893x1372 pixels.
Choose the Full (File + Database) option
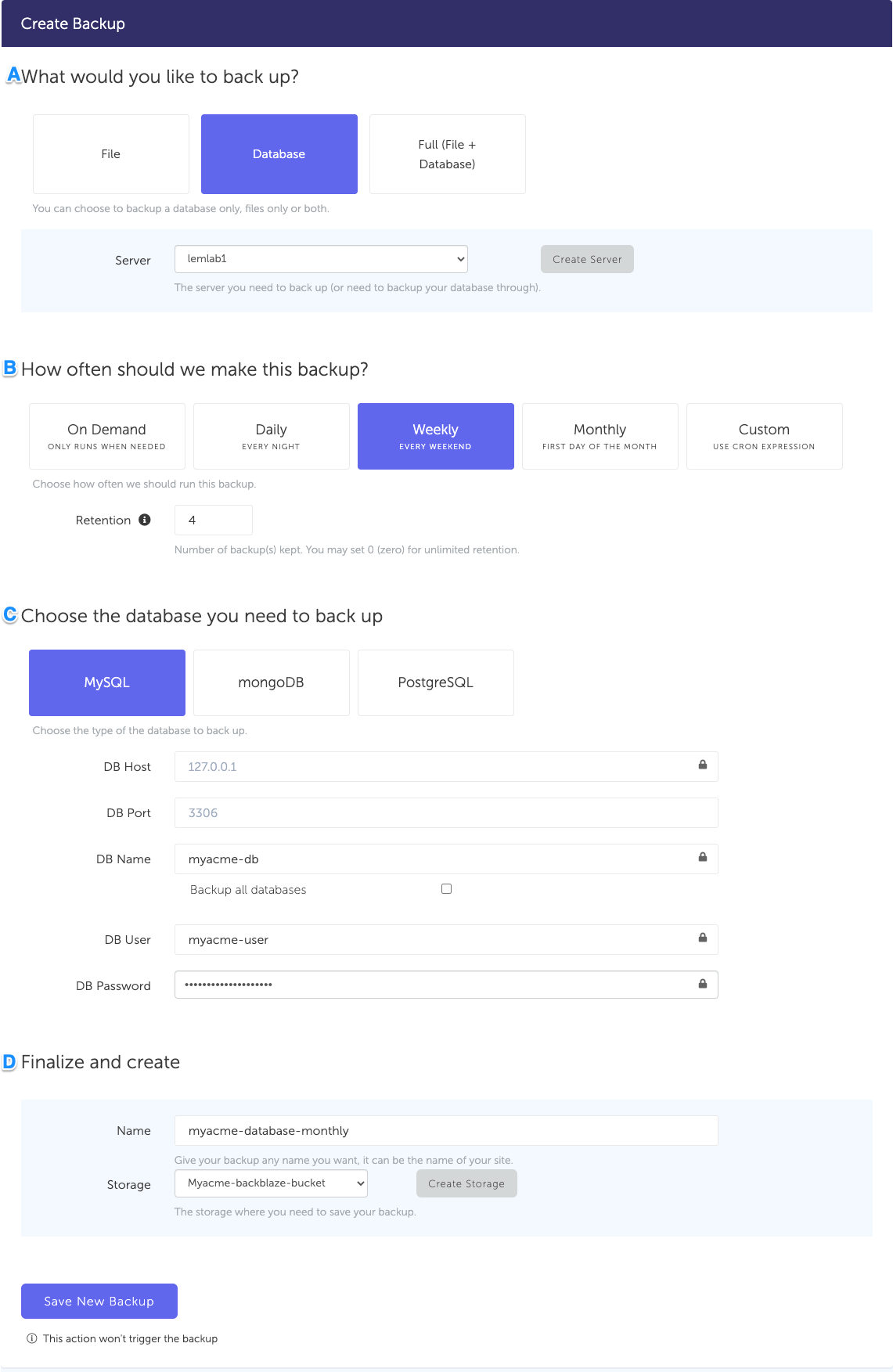pyautogui.click(x=447, y=154)
